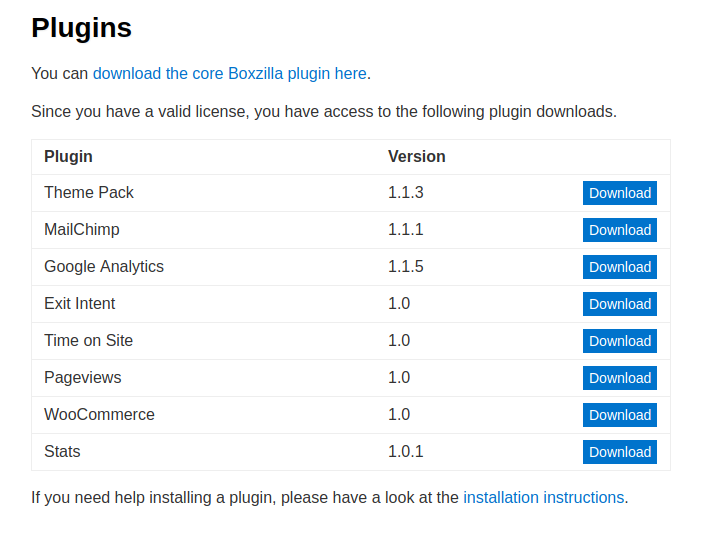Download the Stats plugin
Screen dimensions: 705x543
[x=620, y=452]
